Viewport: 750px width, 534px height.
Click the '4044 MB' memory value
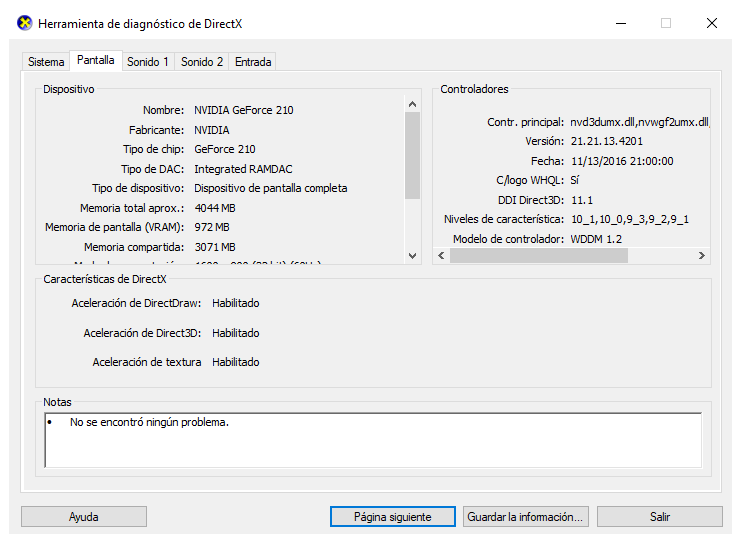click(215, 208)
